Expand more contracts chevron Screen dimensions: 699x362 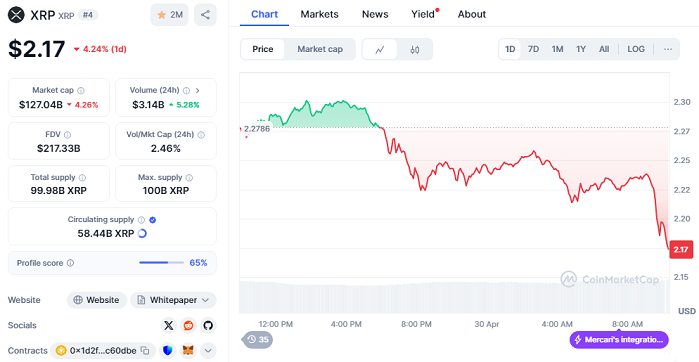[x=208, y=351]
